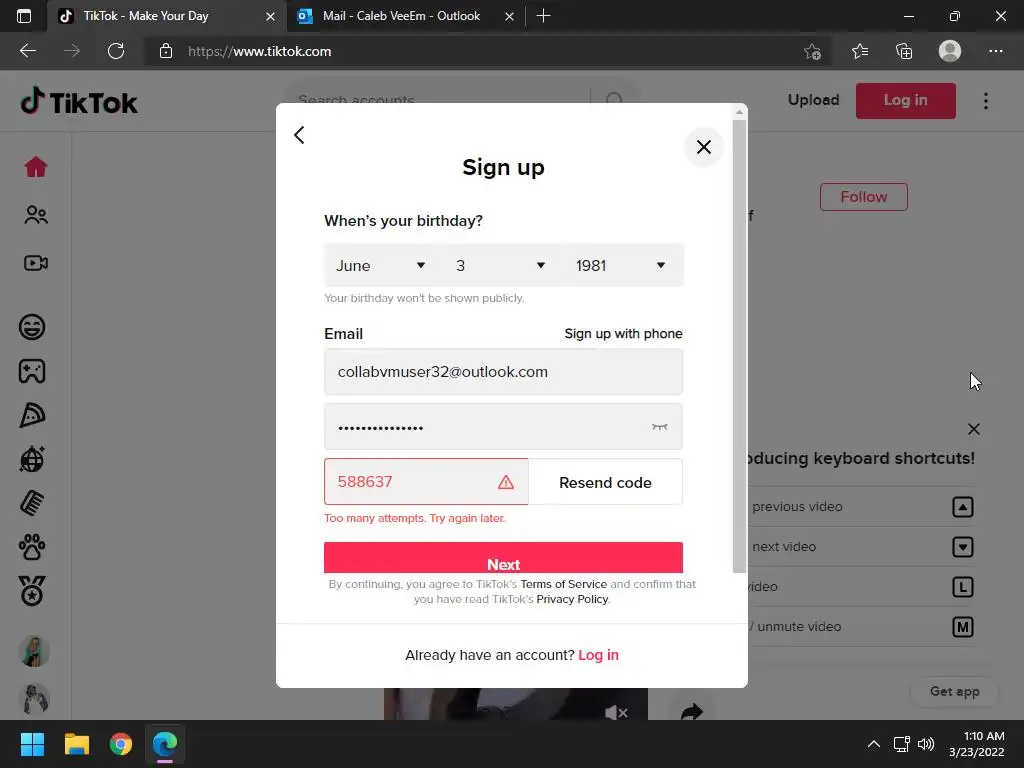The width and height of the screenshot is (1024, 768).
Task: Select the Animals paw print category
Action: 32,547
